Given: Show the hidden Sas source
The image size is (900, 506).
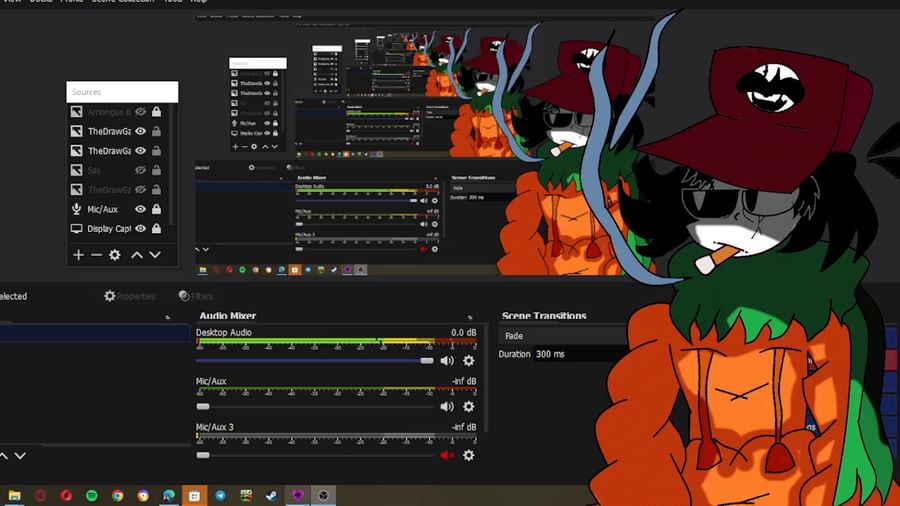Looking at the screenshot, I should click(x=140, y=170).
